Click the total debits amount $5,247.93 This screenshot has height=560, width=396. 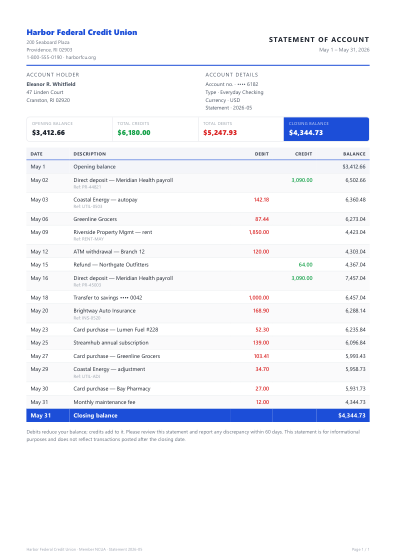[220, 132]
